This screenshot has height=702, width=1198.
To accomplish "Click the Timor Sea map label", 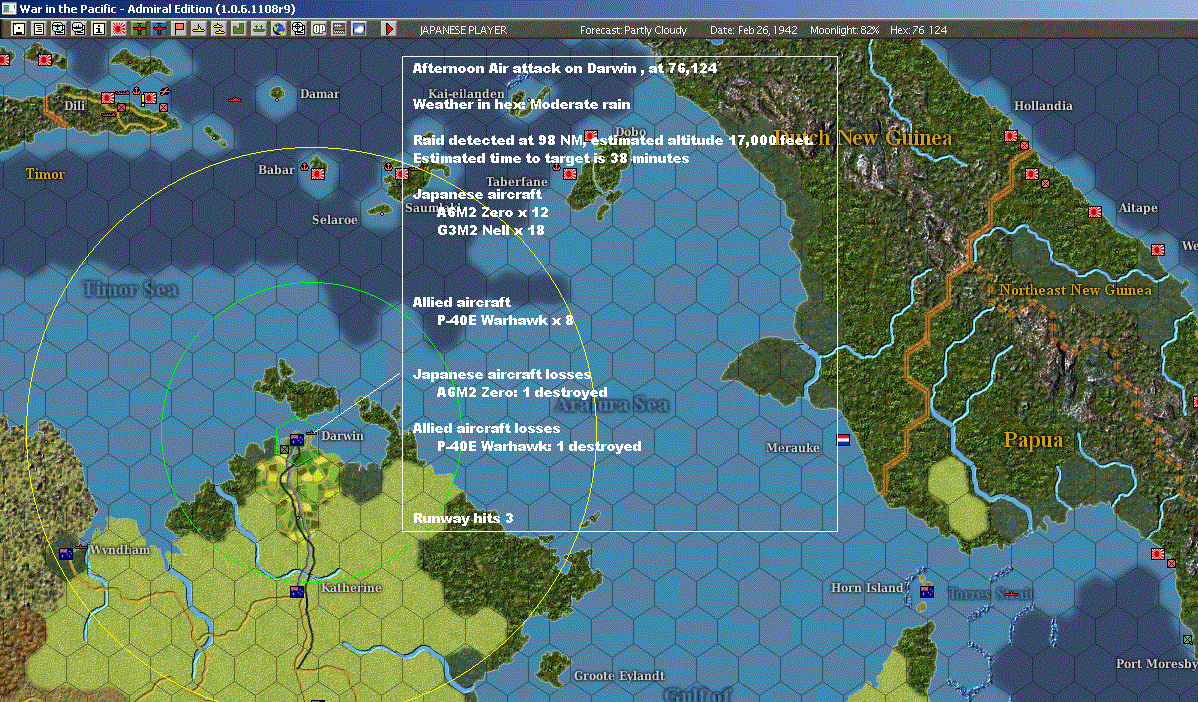I will click(131, 289).
